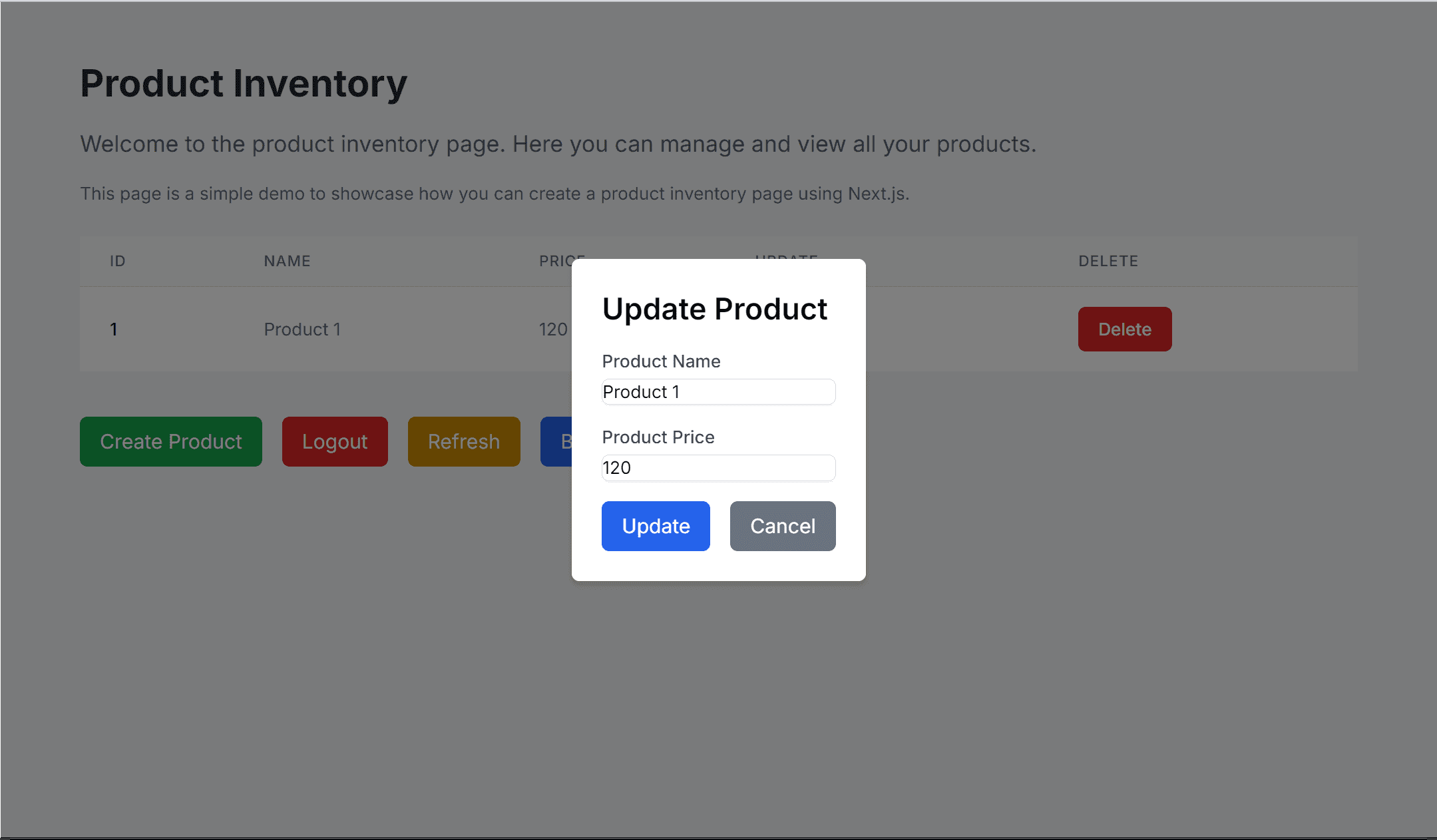Image resolution: width=1437 pixels, height=840 pixels.
Task: Click the DELETE column header
Action: 1108,261
